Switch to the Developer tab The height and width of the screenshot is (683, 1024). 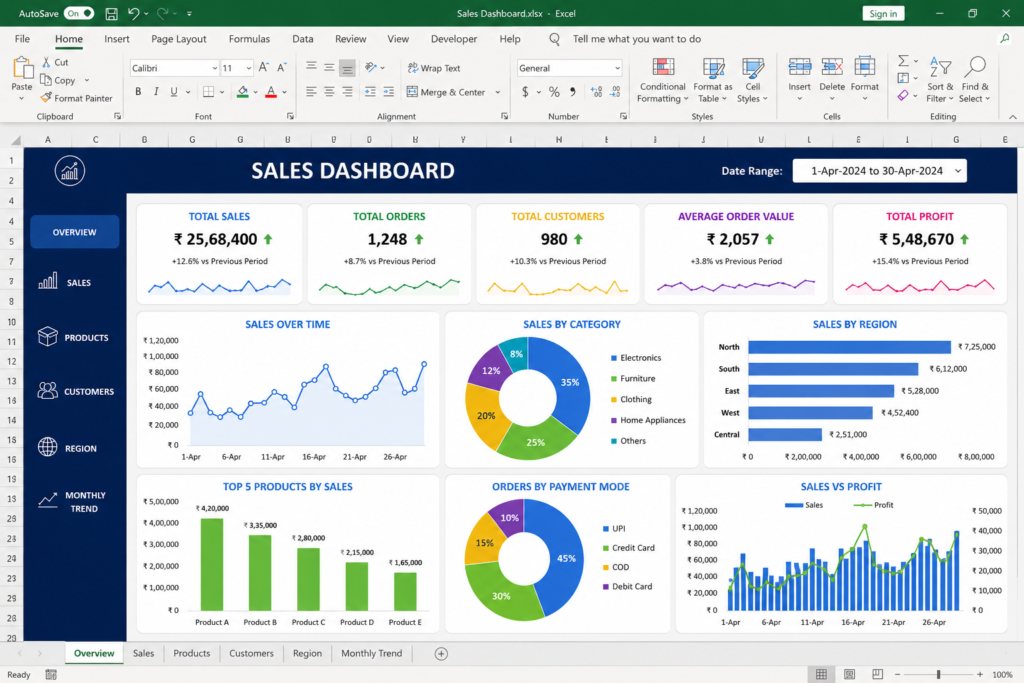tap(454, 39)
